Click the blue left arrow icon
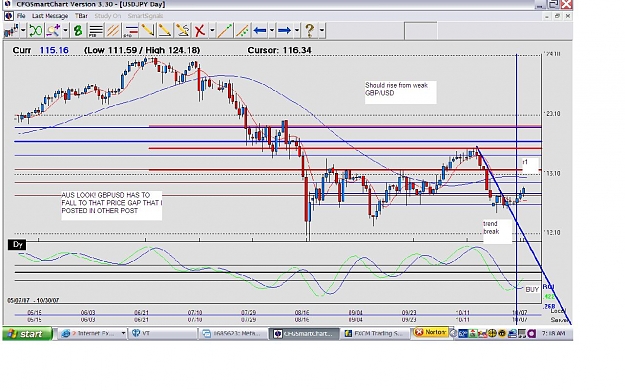This screenshot has height=391, width=625. click(x=260, y=30)
